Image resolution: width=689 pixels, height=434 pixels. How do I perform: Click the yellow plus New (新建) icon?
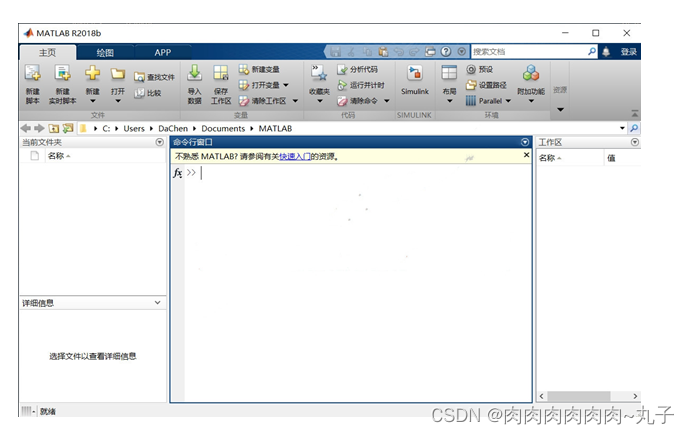click(92, 73)
